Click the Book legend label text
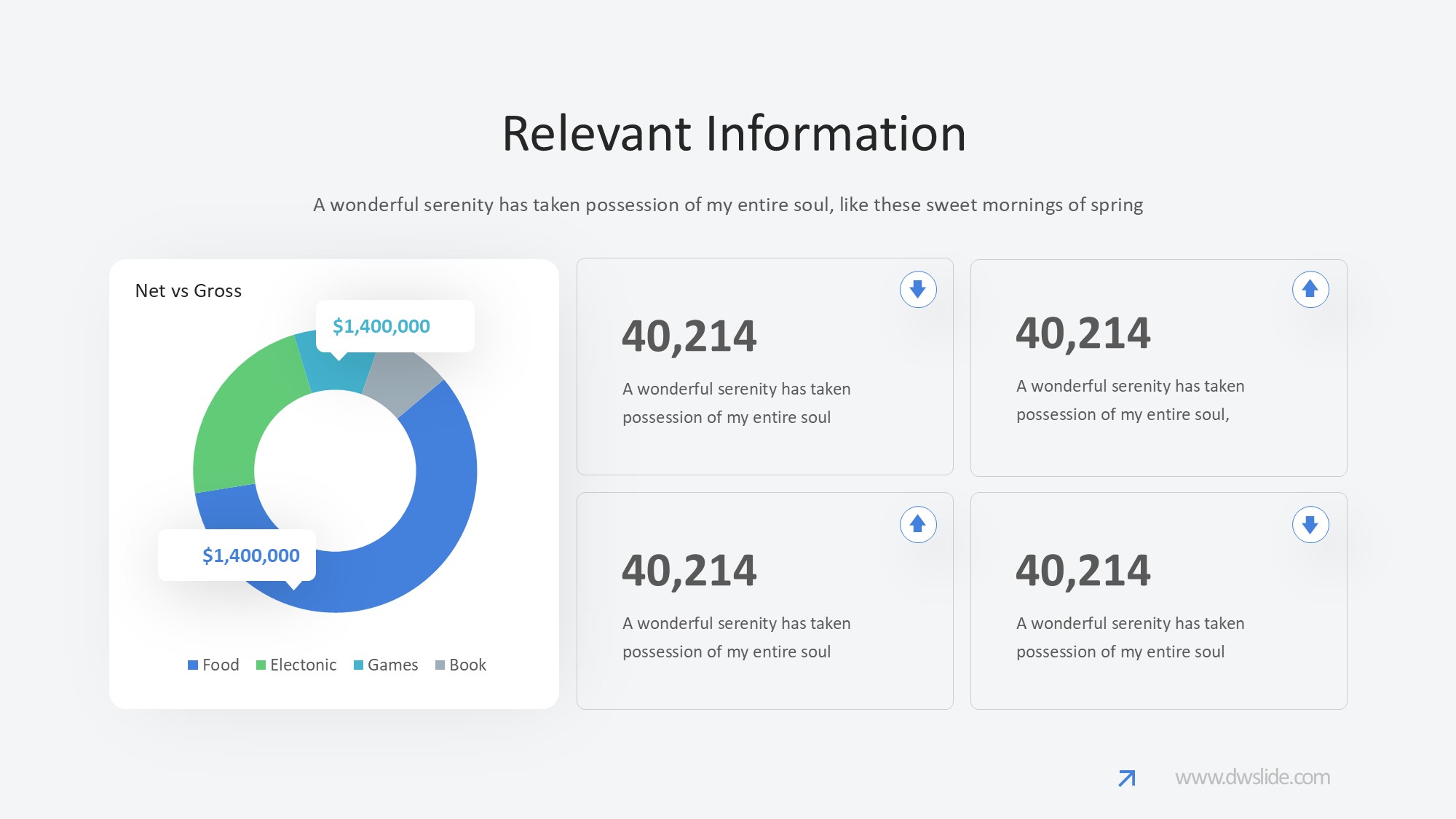The width and height of the screenshot is (1456, 819). click(x=467, y=665)
